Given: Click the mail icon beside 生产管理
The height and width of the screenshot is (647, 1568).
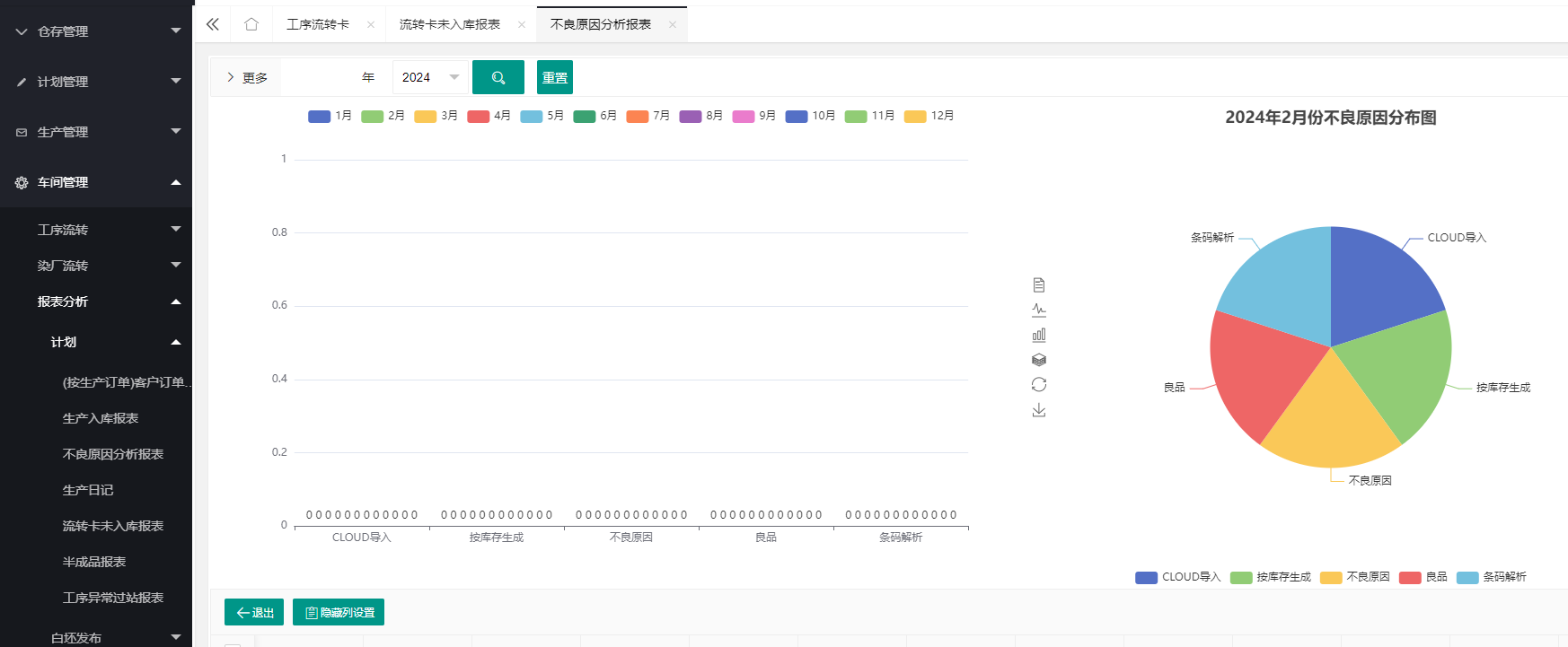Looking at the screenshot, I should click(22, 132).
